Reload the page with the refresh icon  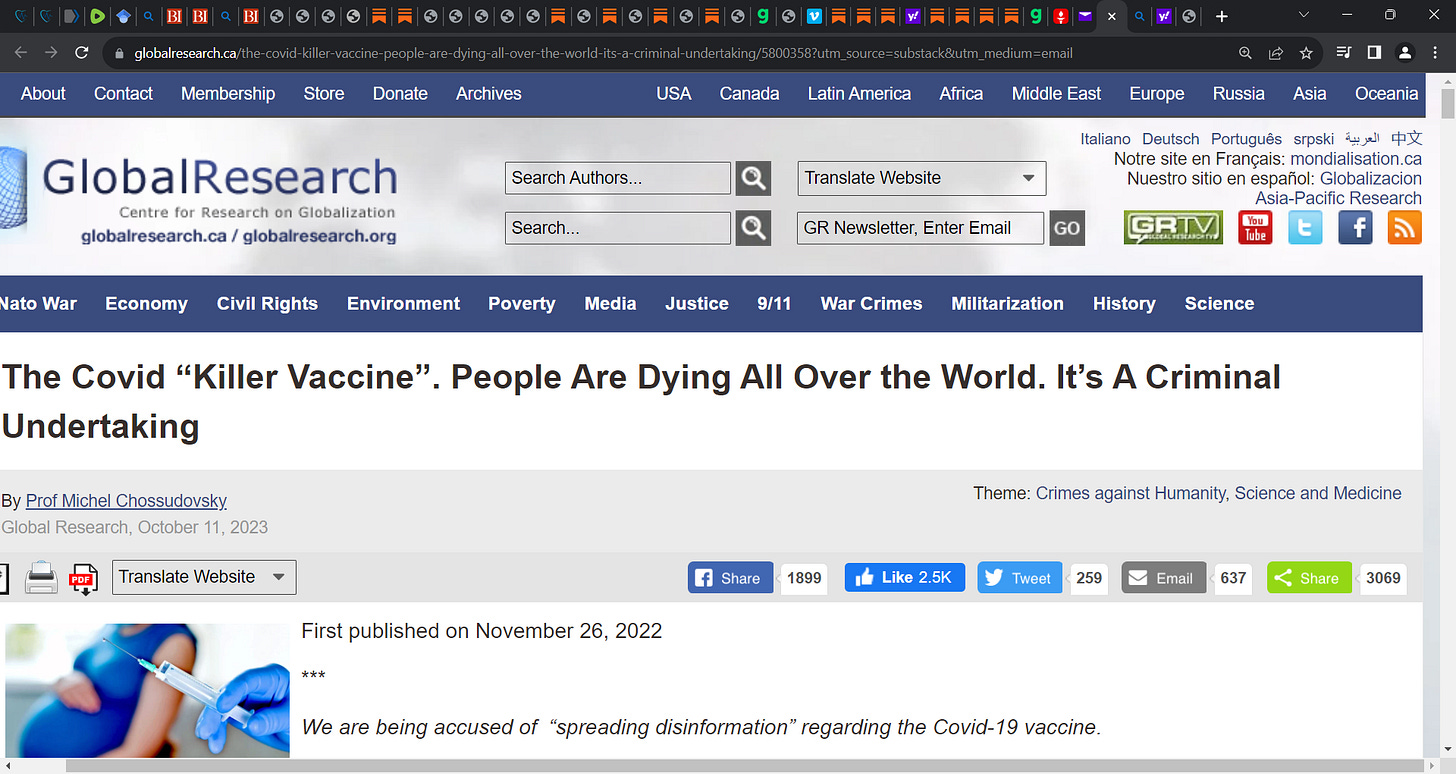point(82,53)
